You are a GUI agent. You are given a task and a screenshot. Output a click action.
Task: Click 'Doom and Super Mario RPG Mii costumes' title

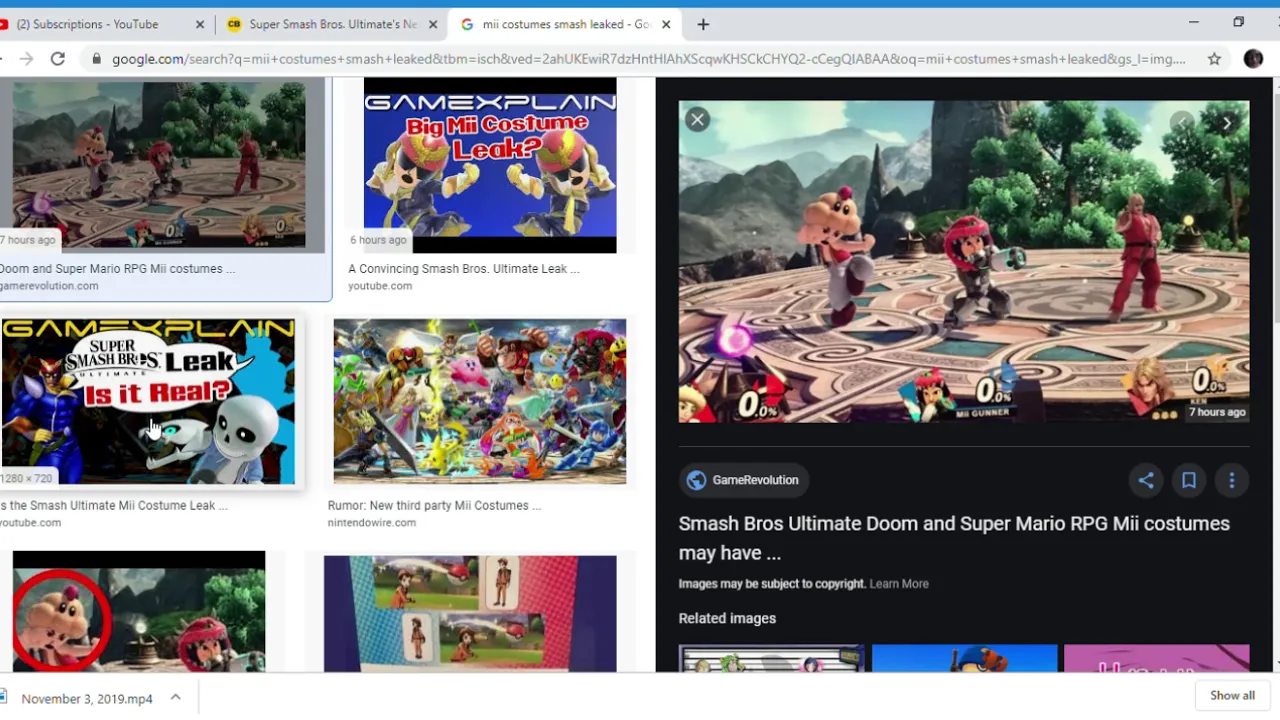[118, 269]
